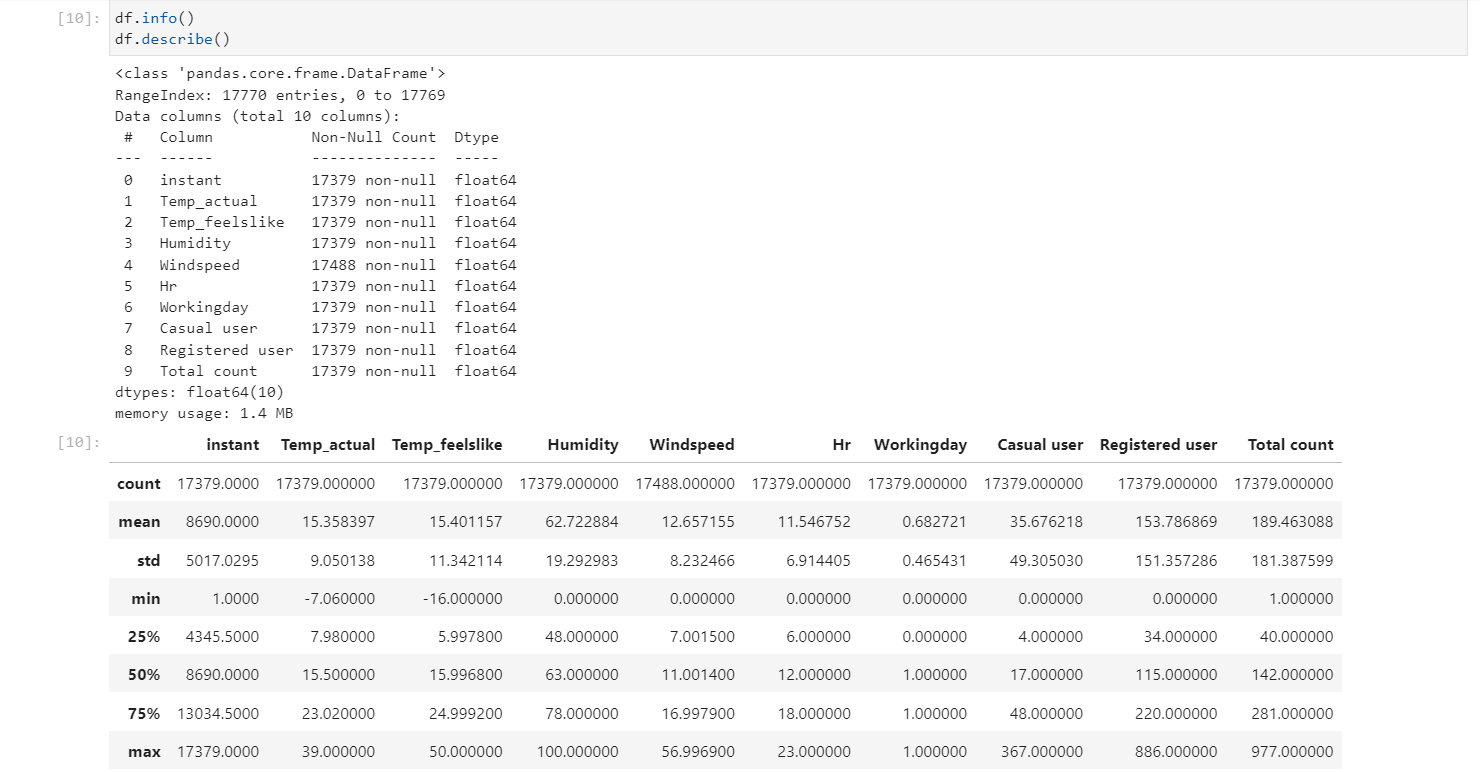Select the mean row label in the table
1480x772 pixels.
[139, 521]
